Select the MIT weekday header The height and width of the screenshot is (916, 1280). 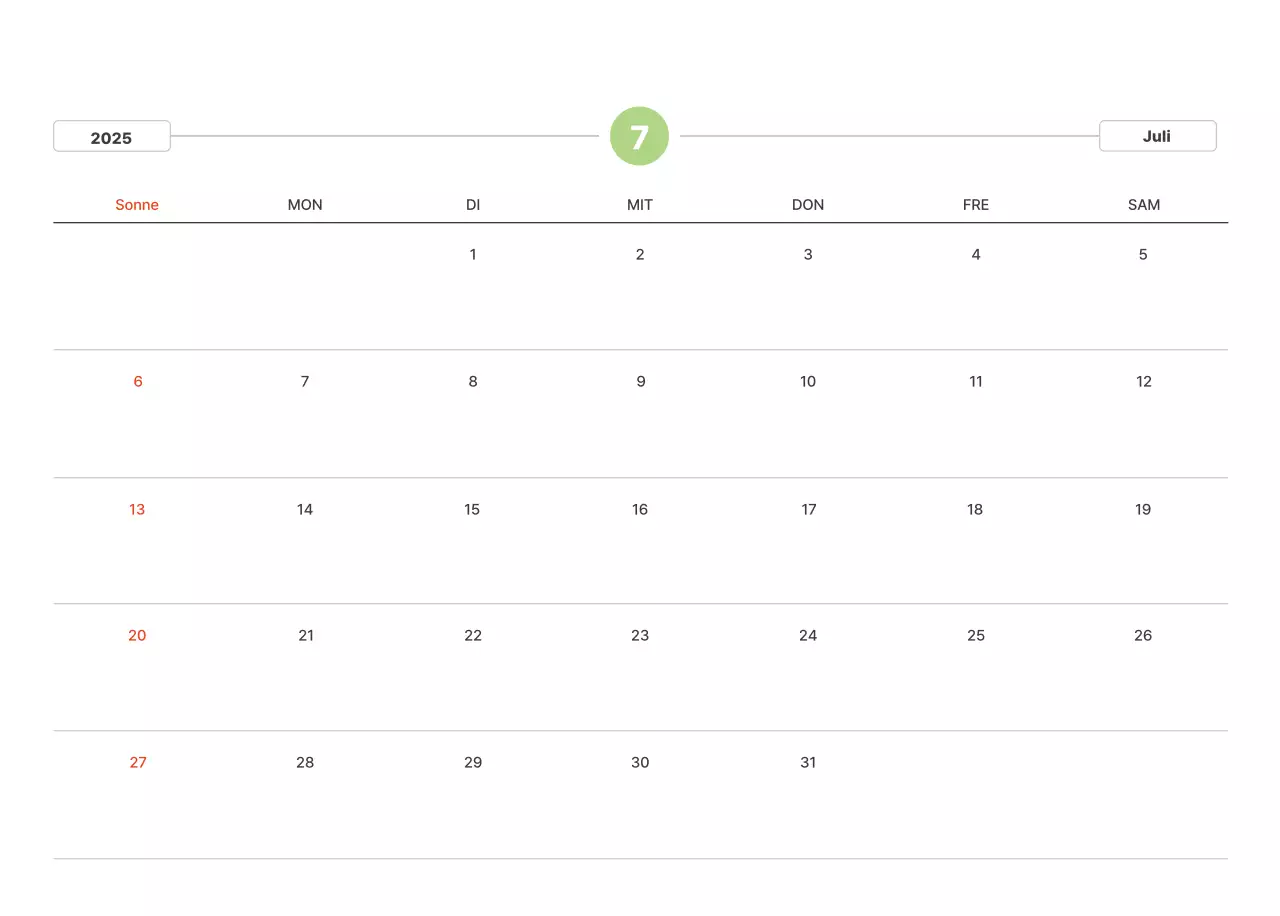point(640,205)
